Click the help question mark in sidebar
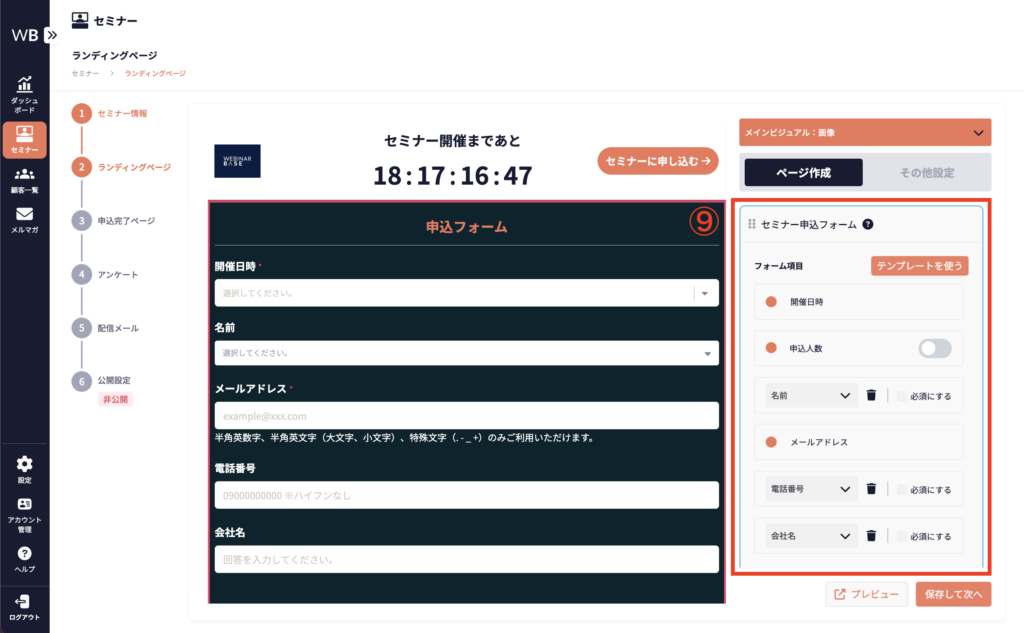This screenshot has width=1024, height=633. (x=24, y=553)
